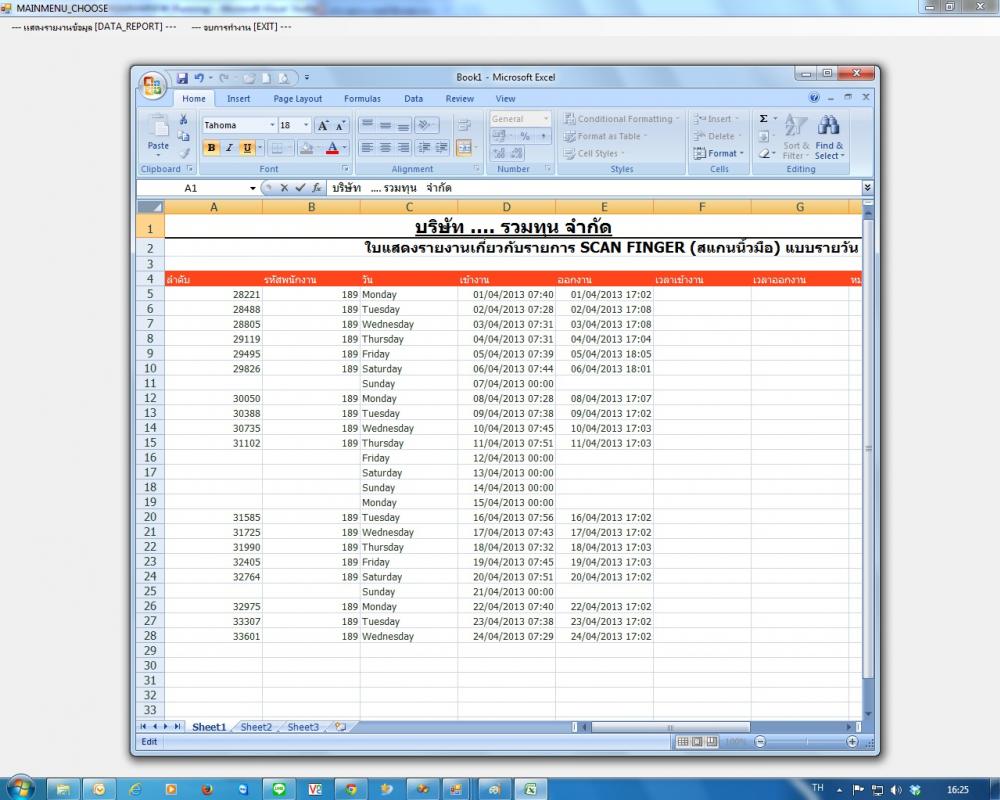Open the Formulas ribbon tab

click(x=362, y=99)
